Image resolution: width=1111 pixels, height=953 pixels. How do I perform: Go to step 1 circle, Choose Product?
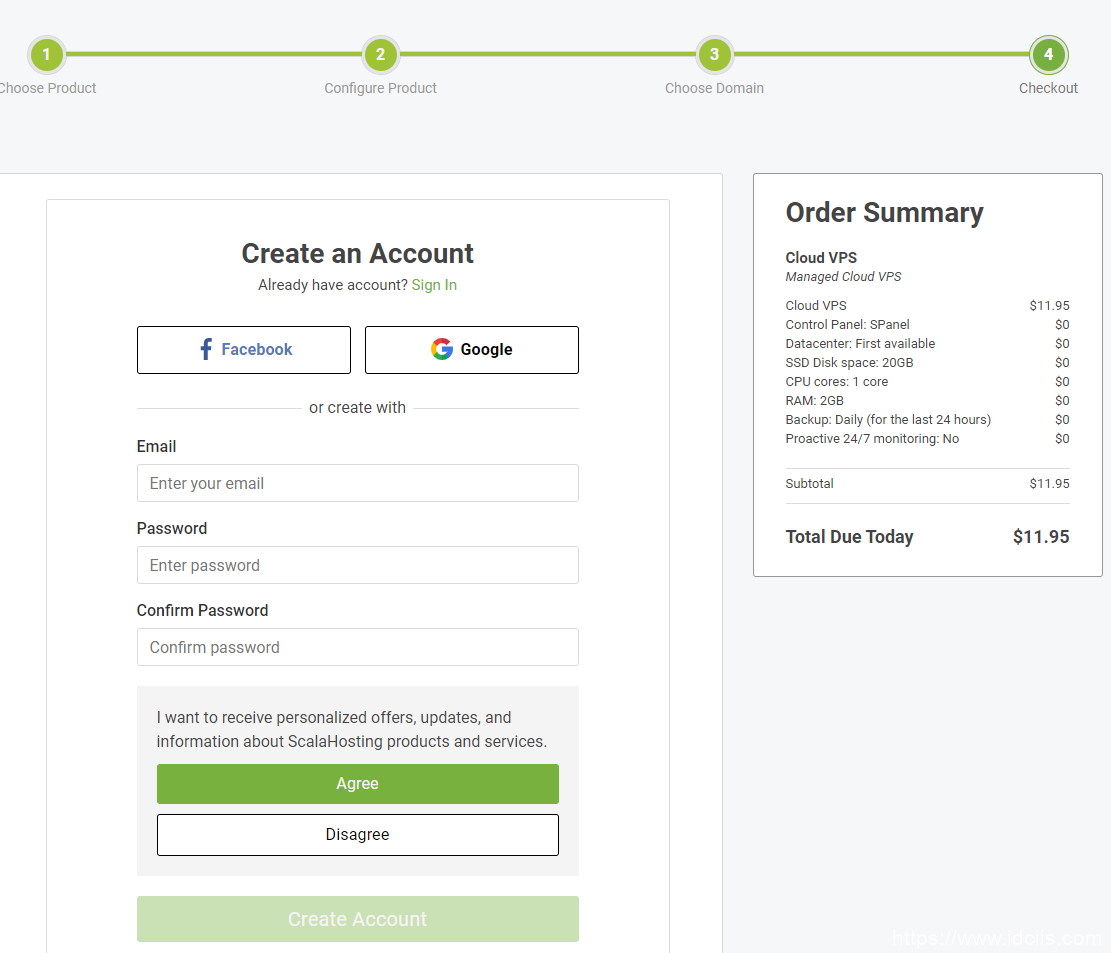(x=46, y=55)
